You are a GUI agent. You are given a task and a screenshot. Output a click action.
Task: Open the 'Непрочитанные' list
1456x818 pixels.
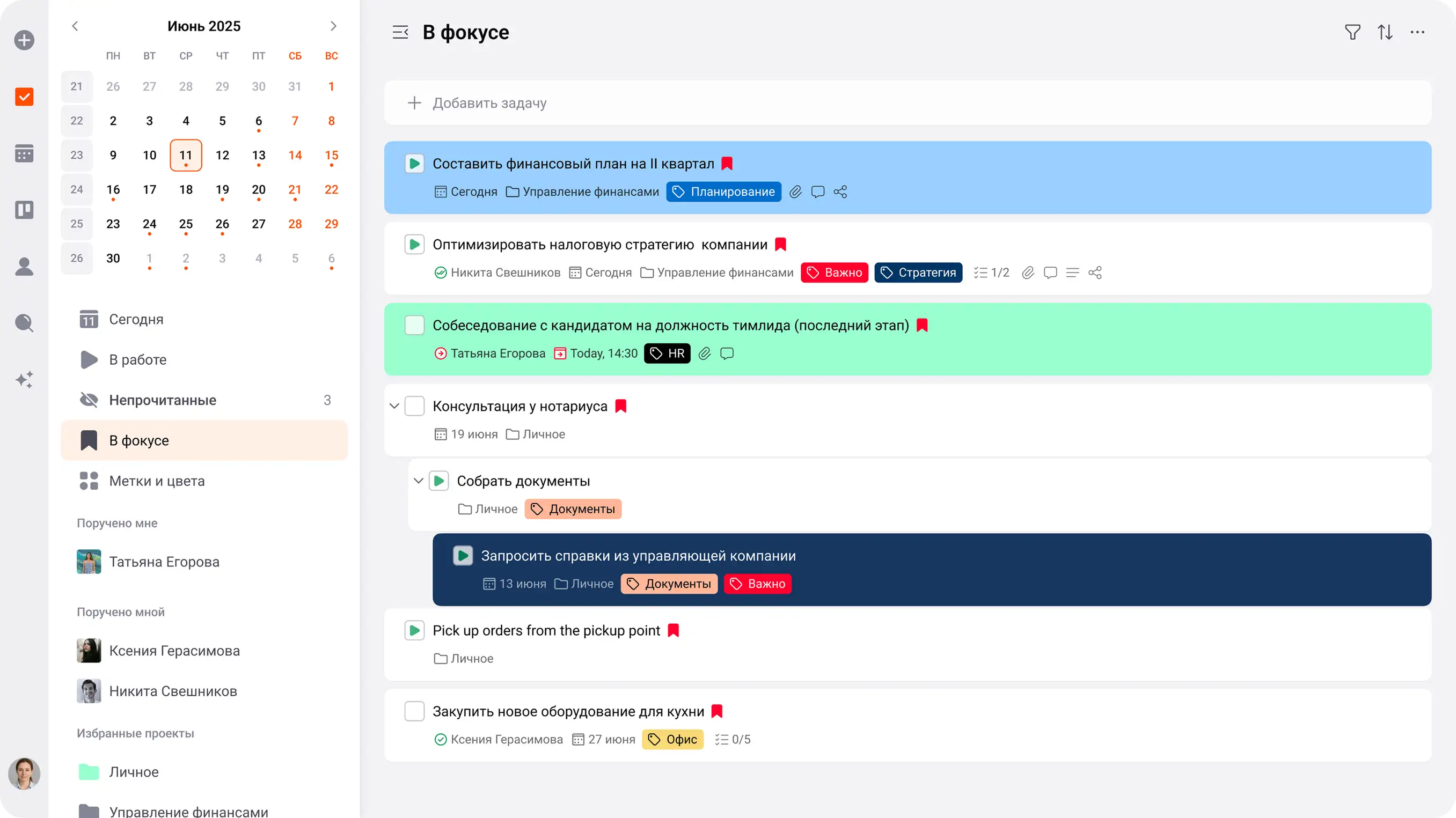point(163,400)
